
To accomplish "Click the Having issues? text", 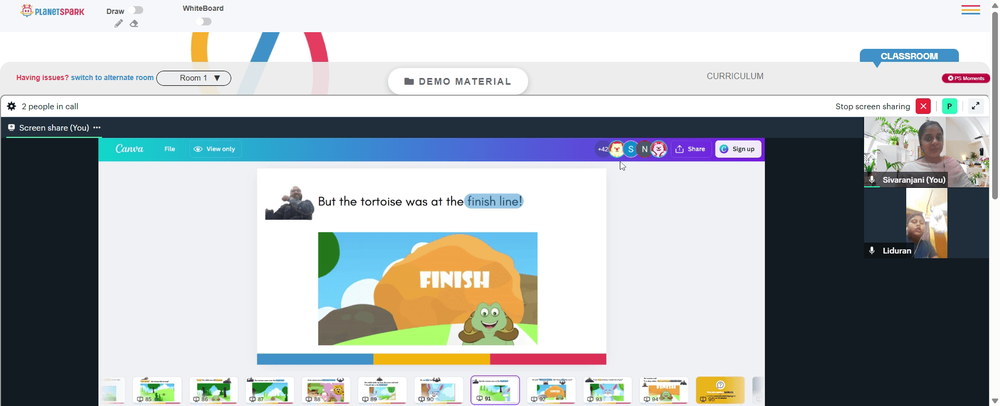I will 42,78.
